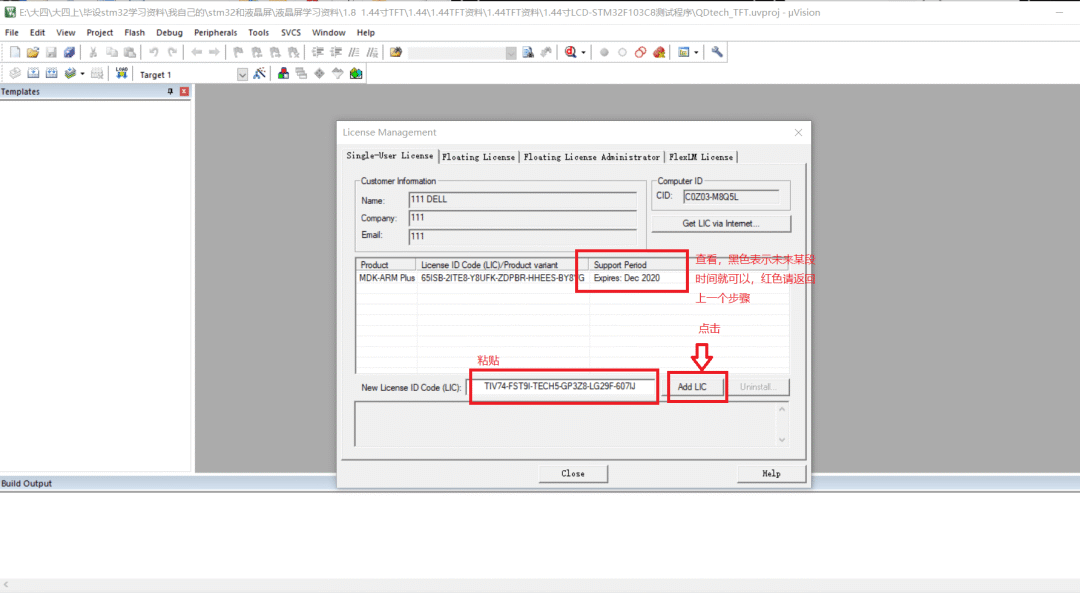Open Manage Project Items colored blocks icon
This screenshot has height=593, width=1080.
283,74
